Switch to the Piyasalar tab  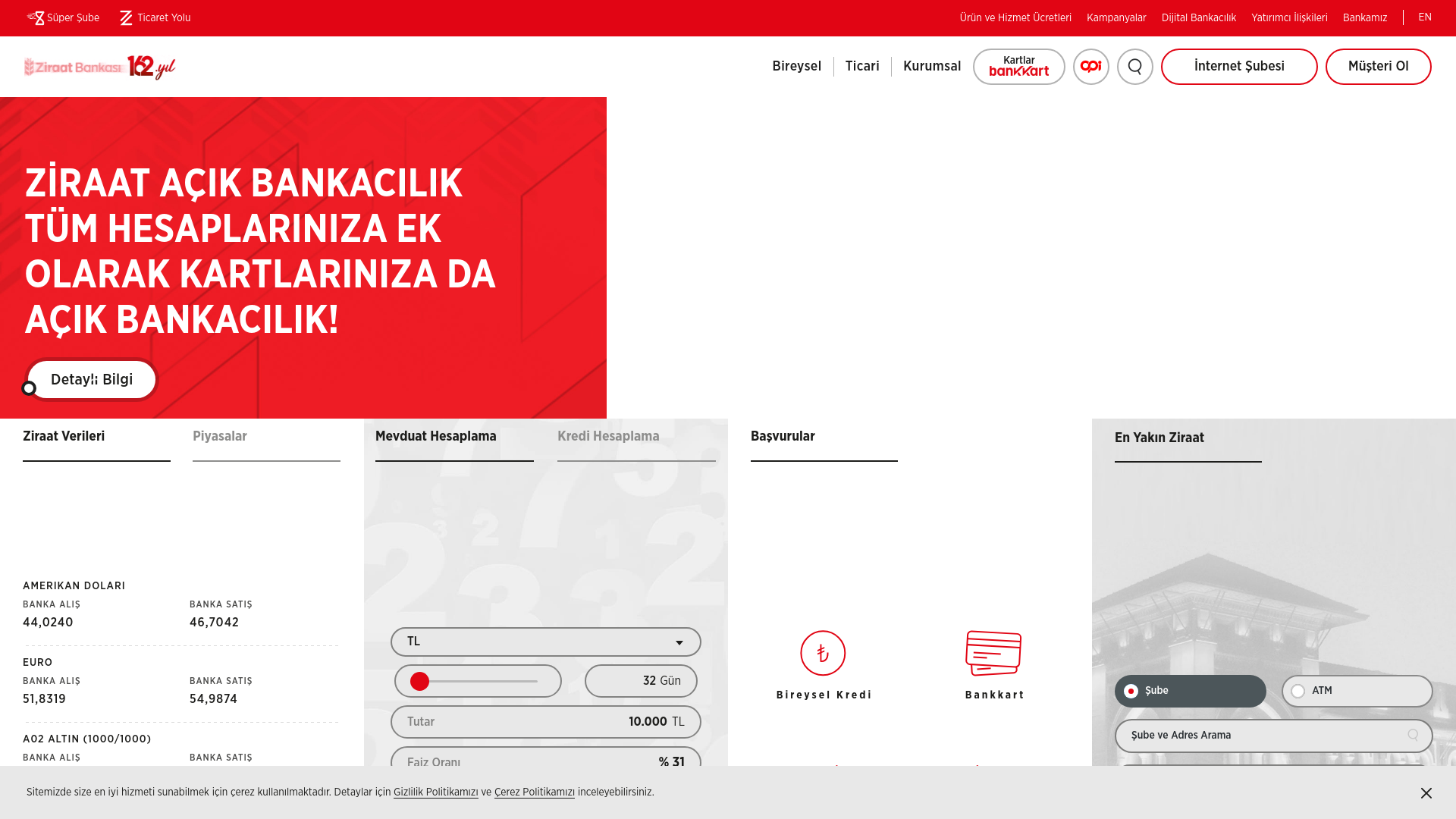point(266,437)
